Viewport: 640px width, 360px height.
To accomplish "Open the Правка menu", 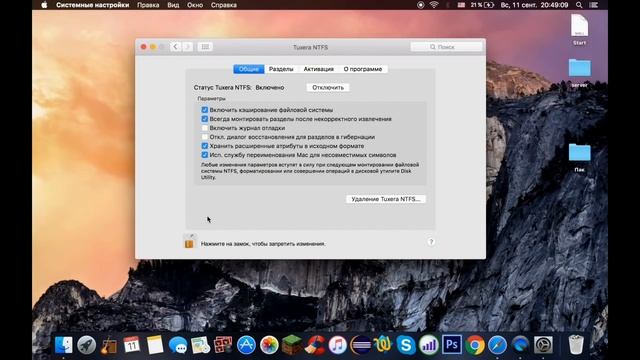I will pos(148,5).
